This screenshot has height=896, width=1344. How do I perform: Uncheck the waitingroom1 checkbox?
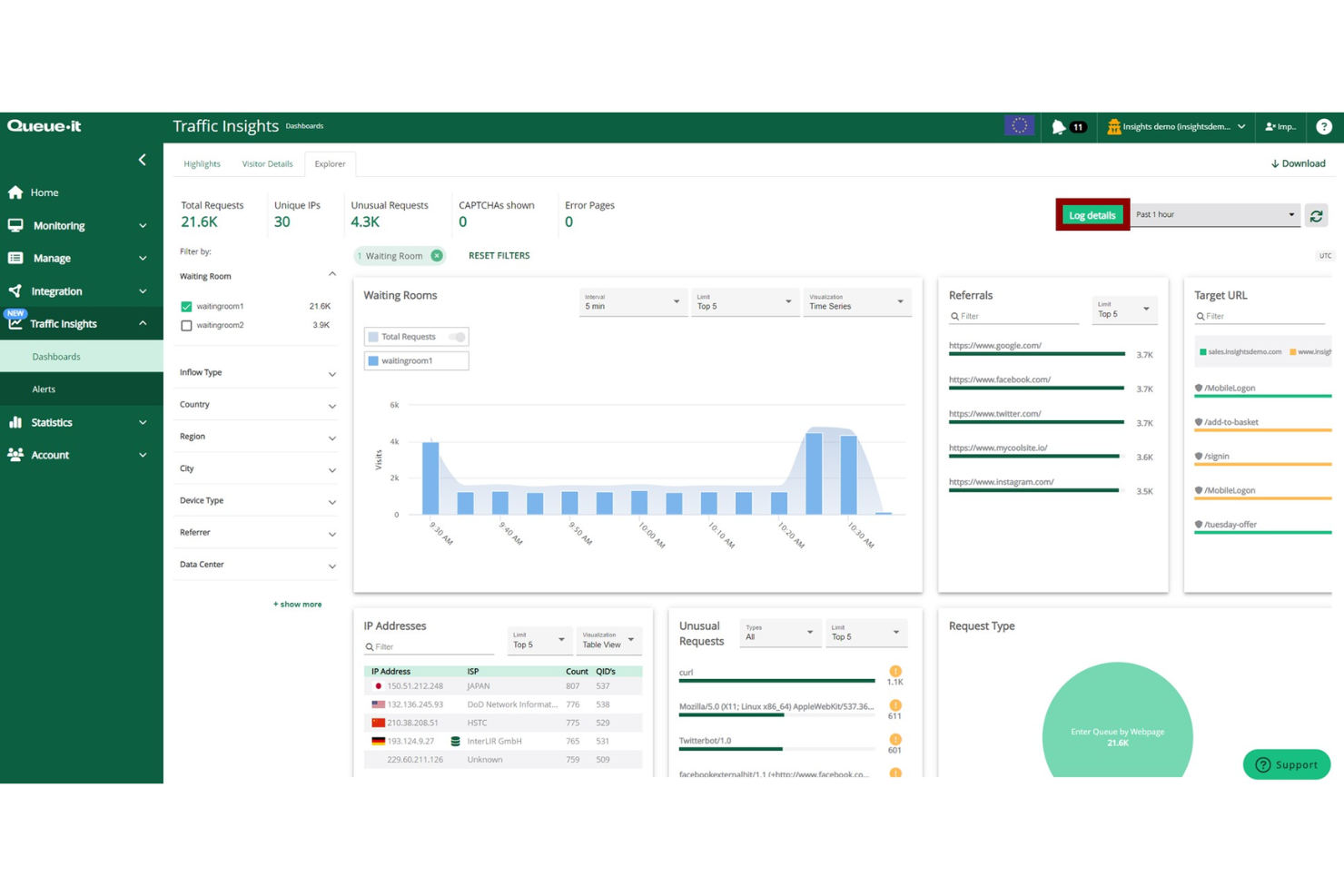point(186,307)
